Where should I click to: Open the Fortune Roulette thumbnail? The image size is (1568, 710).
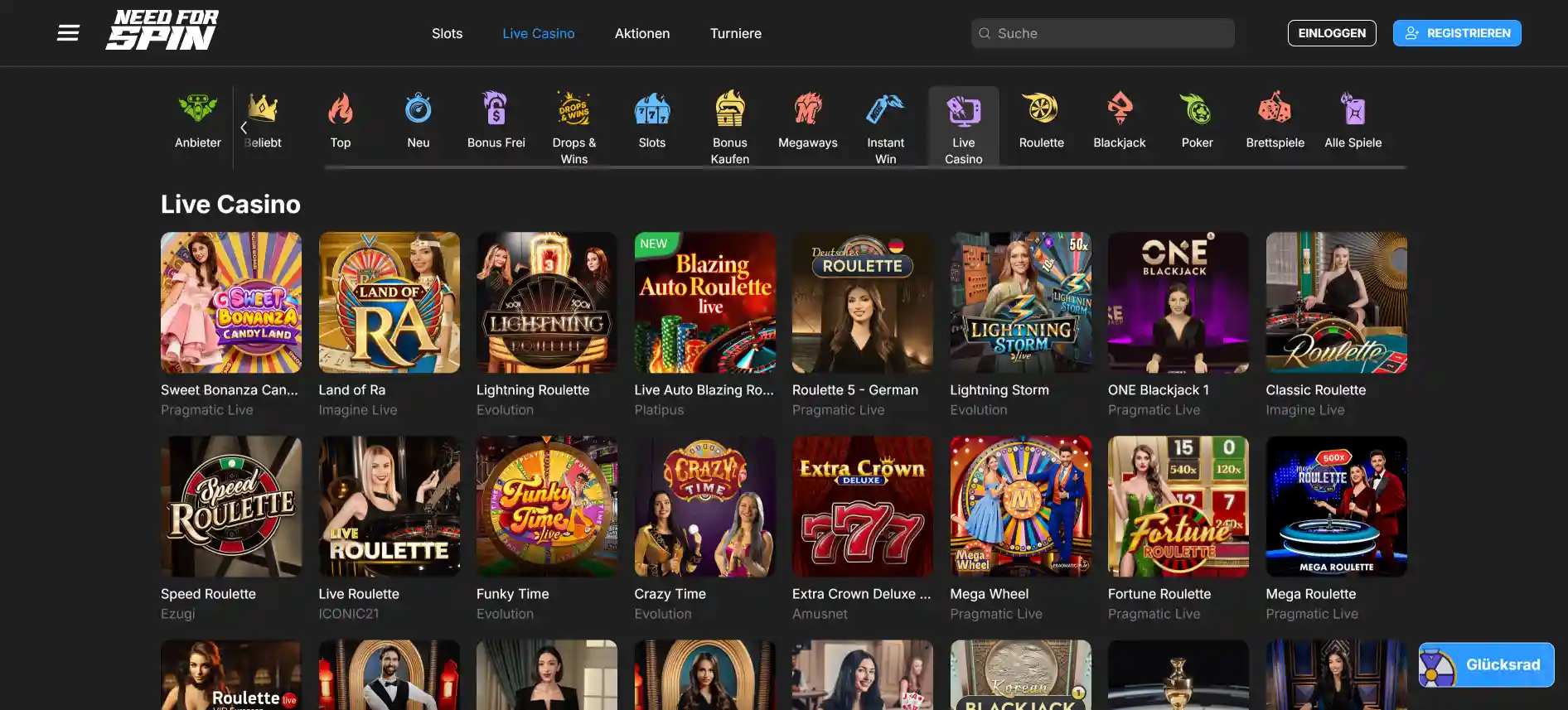coord(1178,506)
